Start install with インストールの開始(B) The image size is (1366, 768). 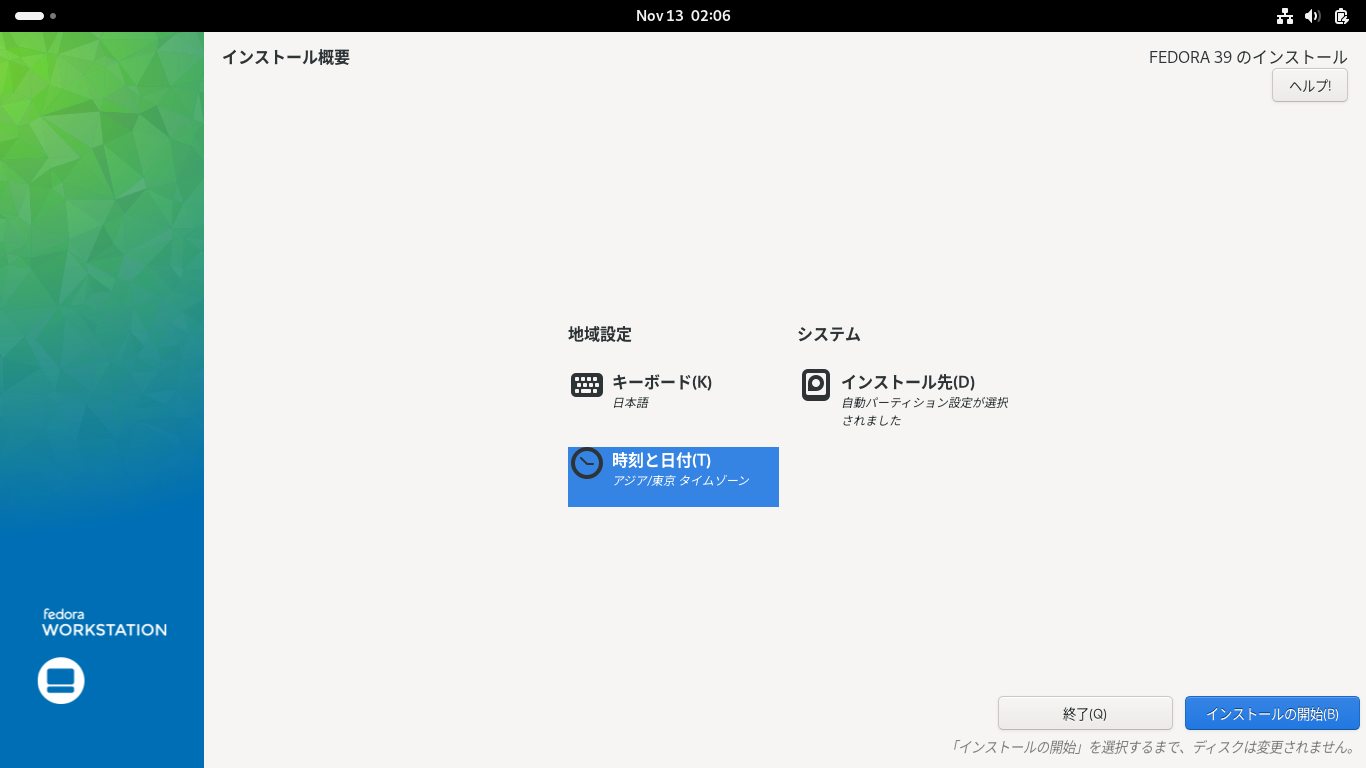1272,713
